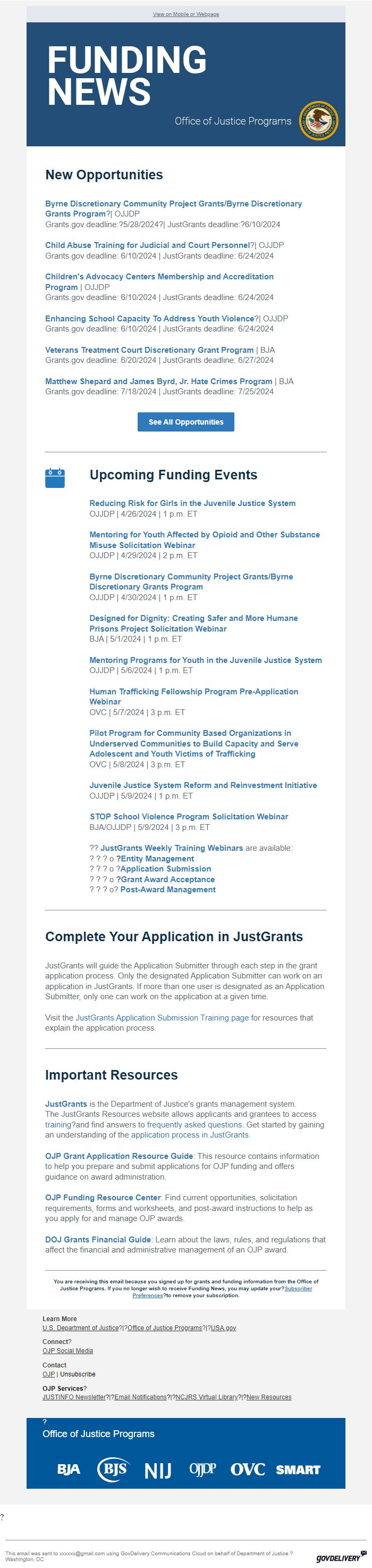Open frequently asked questions link
The image size is (372, 1568).
195,1125
